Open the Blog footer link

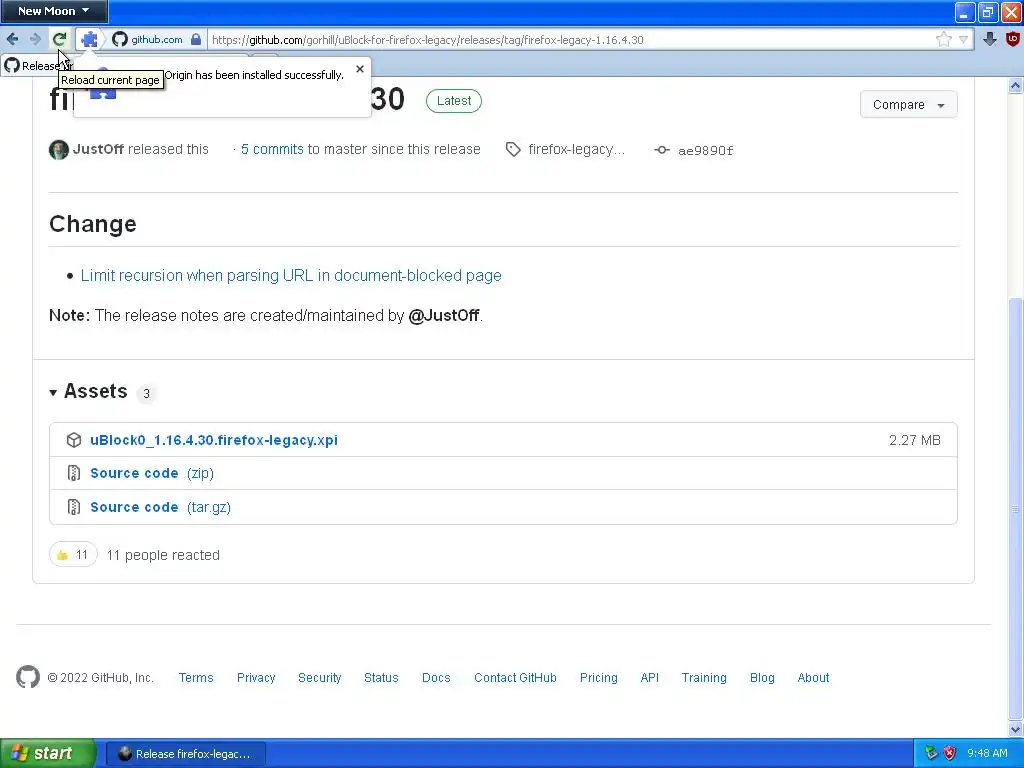tap(762, 678)
